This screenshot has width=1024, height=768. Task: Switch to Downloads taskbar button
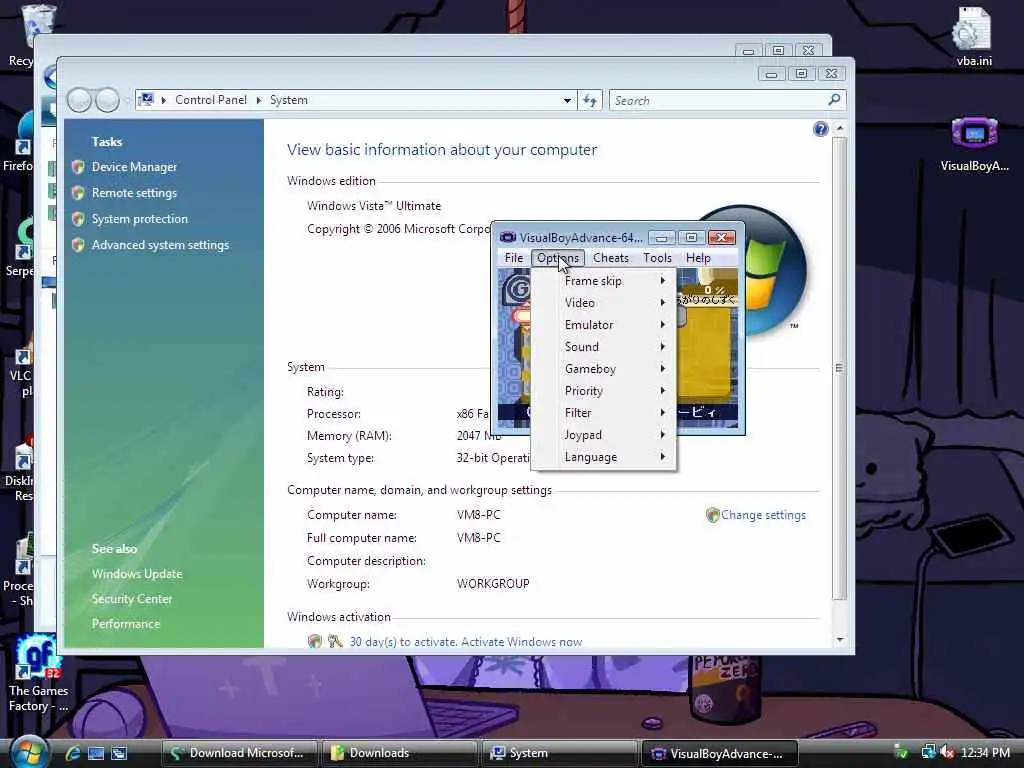pos(400,753)
